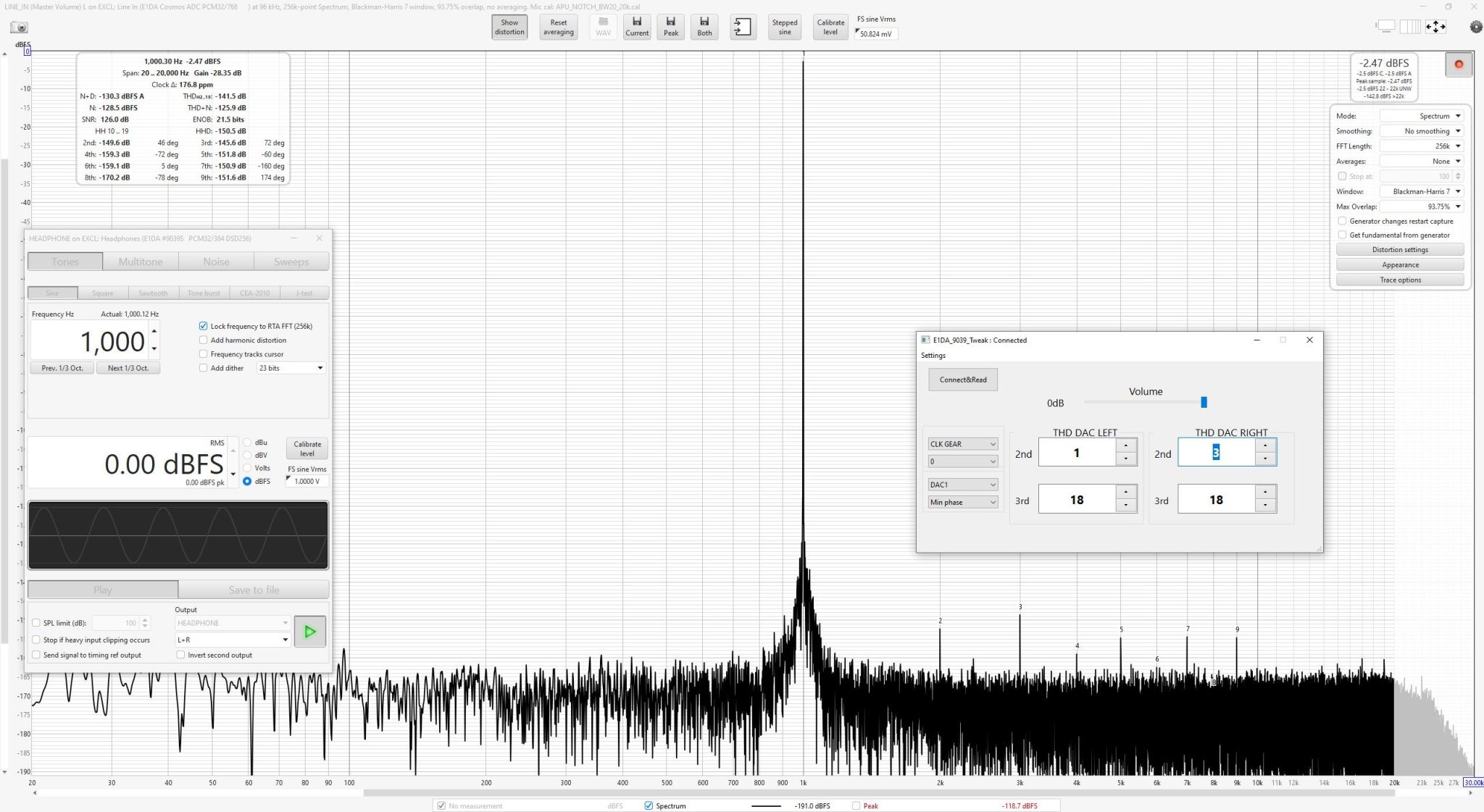Step generator frequency up arrow

(x=154, y=331)
